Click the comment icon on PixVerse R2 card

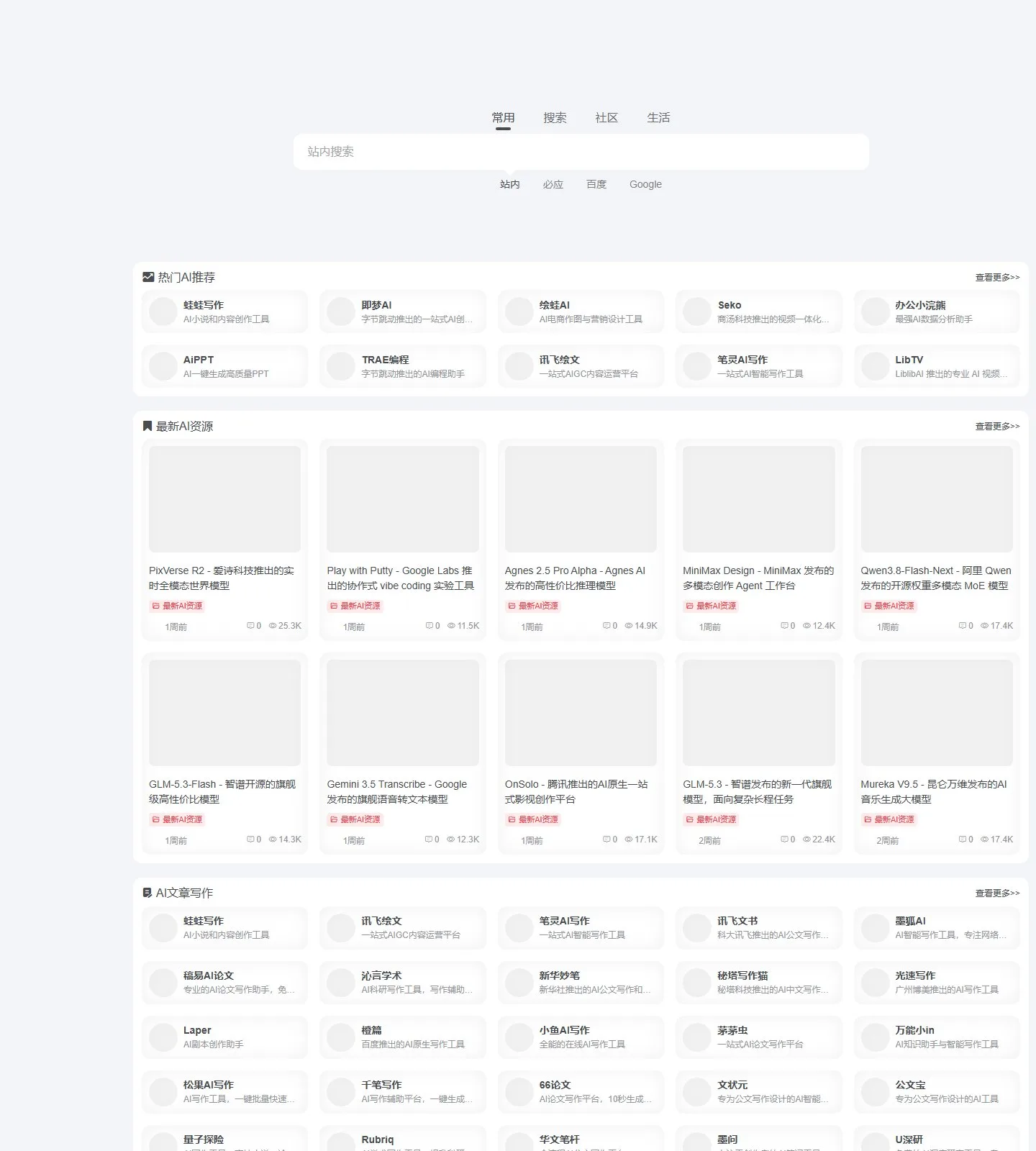tap(250, 626)
